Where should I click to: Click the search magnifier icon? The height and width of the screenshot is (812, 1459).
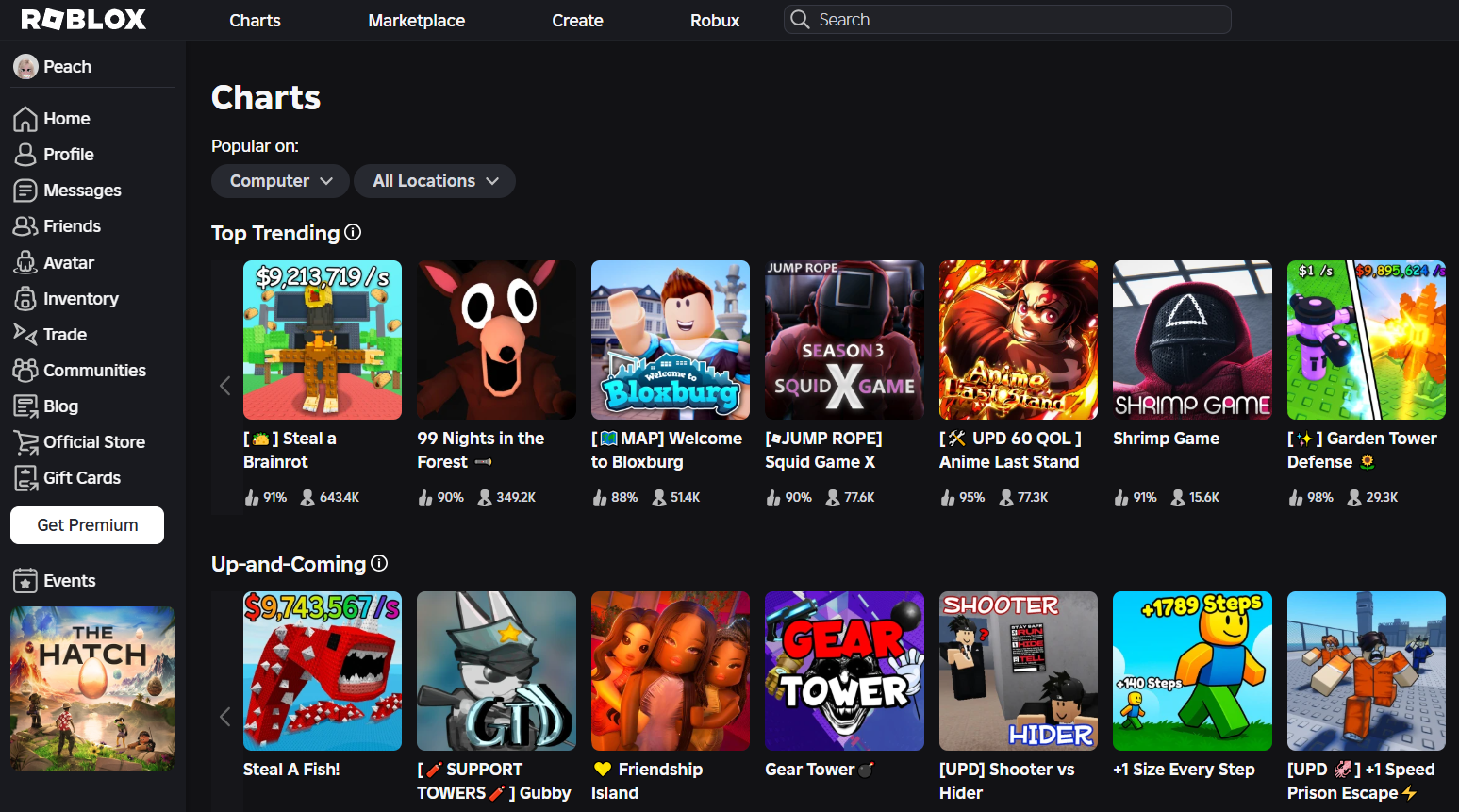[x=800, y=20]
